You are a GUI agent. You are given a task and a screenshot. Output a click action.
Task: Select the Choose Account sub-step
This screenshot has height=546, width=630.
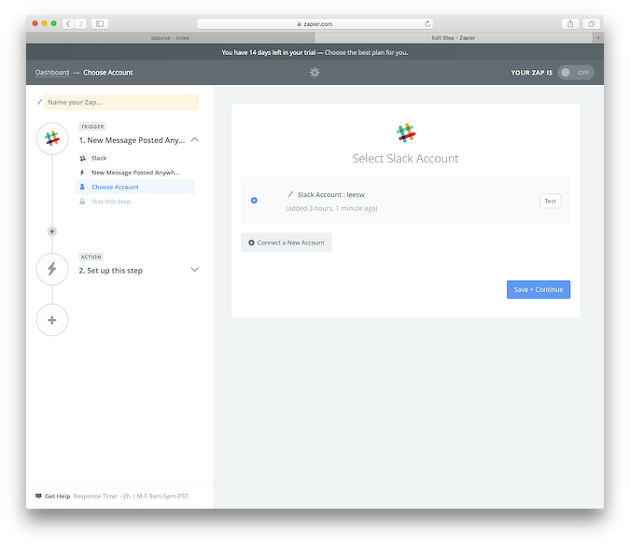coord(135,187)
